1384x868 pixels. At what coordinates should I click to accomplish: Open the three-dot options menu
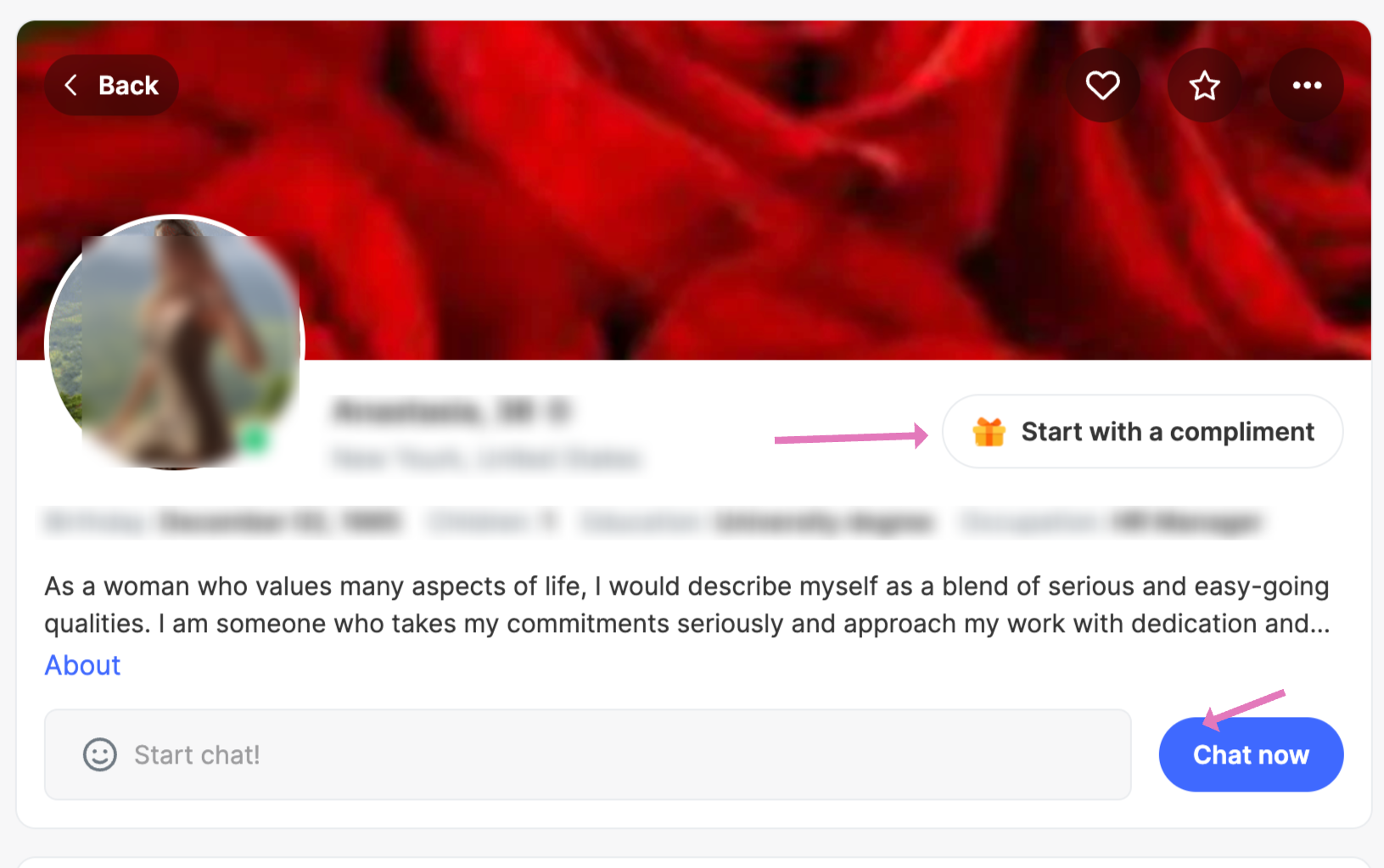tap(1306, 85)
